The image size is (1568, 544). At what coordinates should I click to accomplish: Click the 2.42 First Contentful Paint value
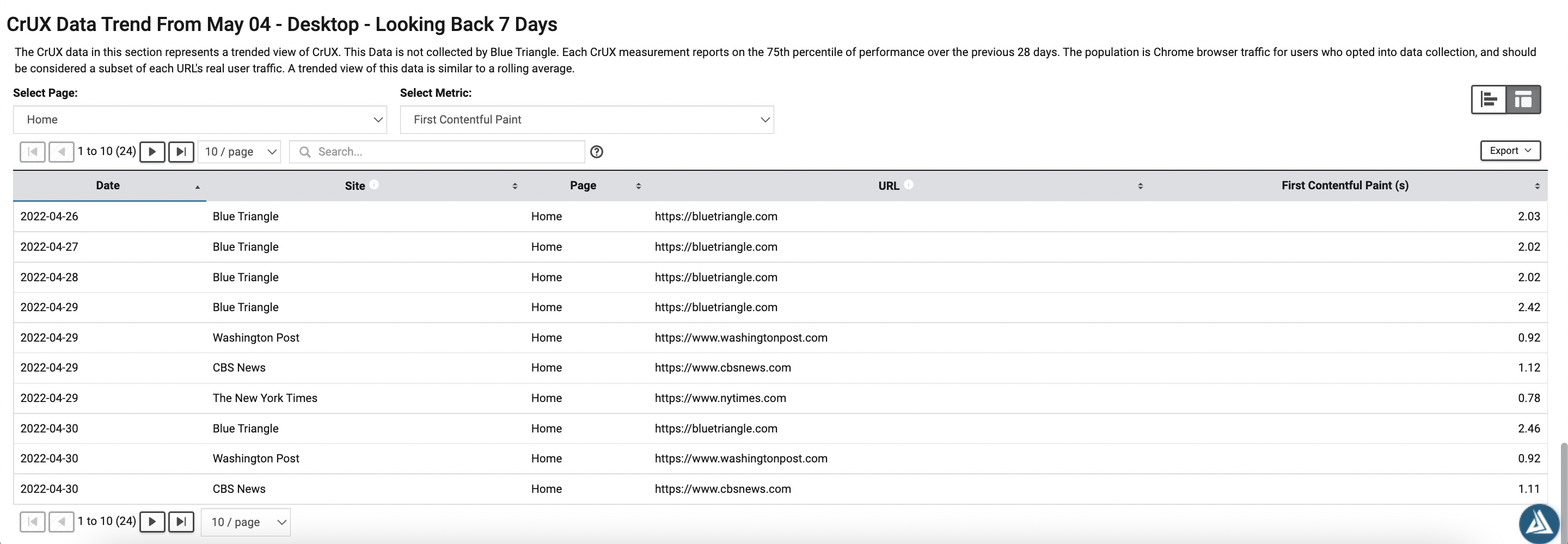1528,307
